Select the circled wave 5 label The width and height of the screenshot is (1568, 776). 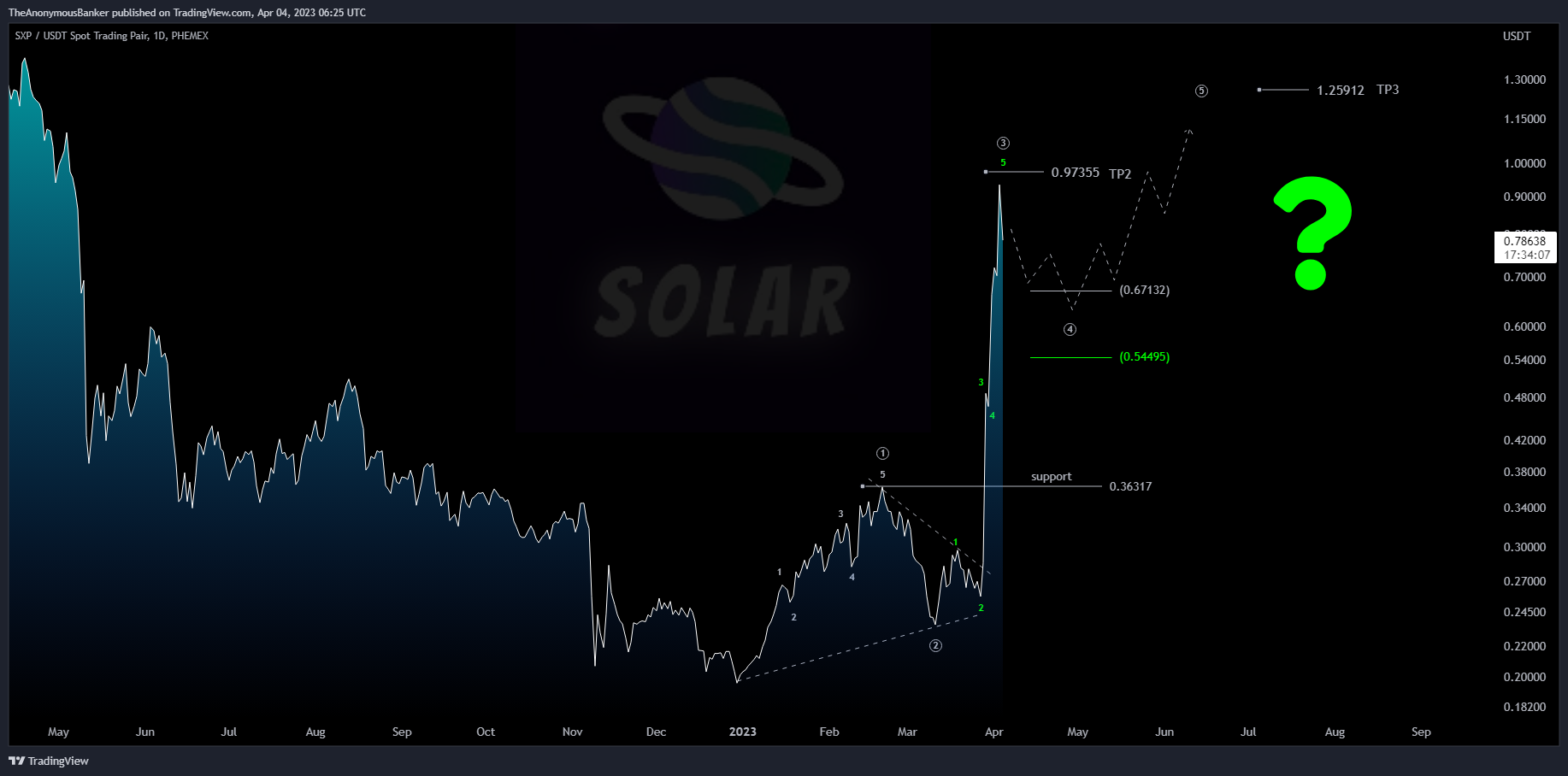click(x=1201, y=91)
